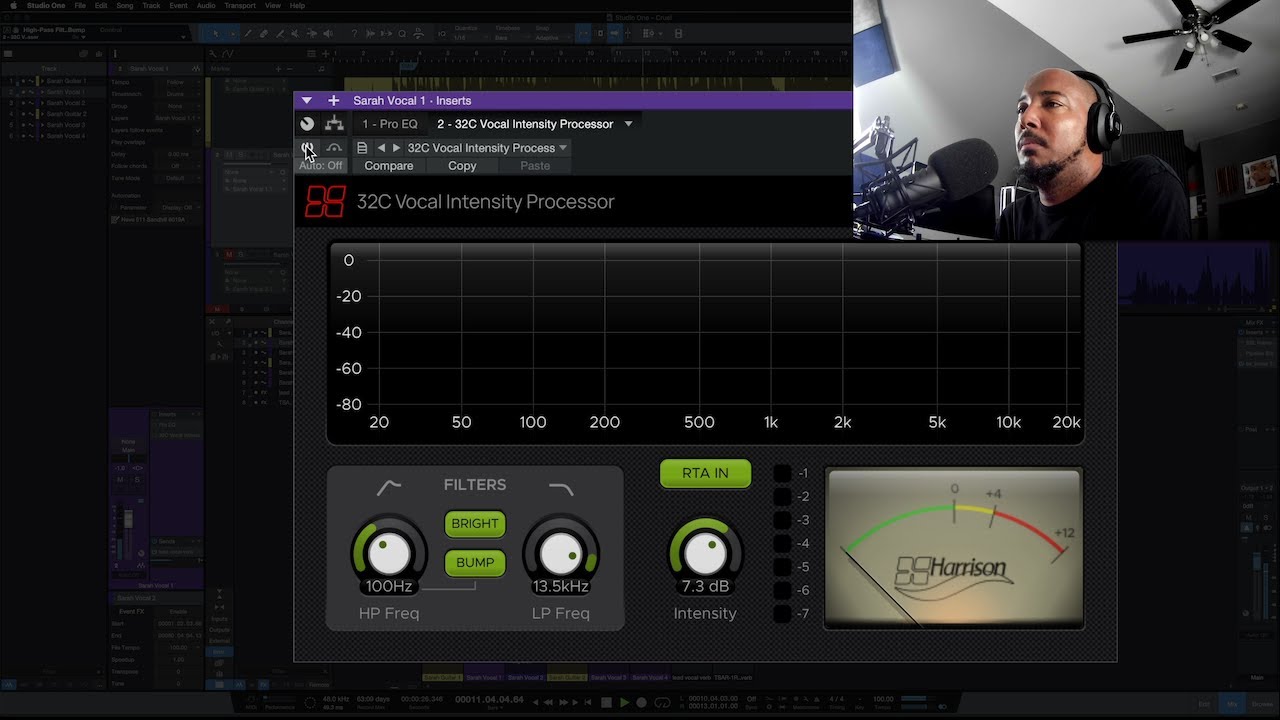The image size is (1280, 720).
Task: Toggle the BUMP filter button
Action: click(475, 562)
